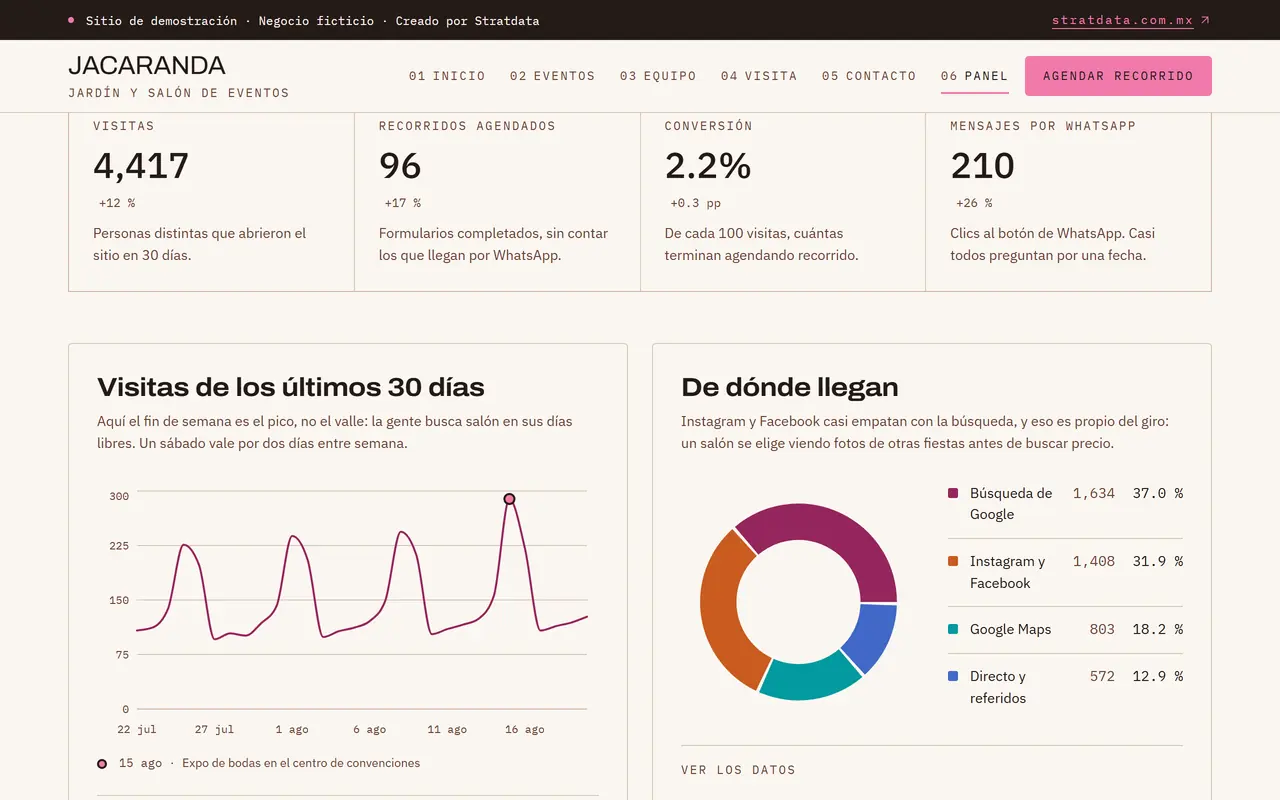Open the 02 EVENTOS nav item
The width and height of the screenshot is (1280, 800).
tap(552, 76)
